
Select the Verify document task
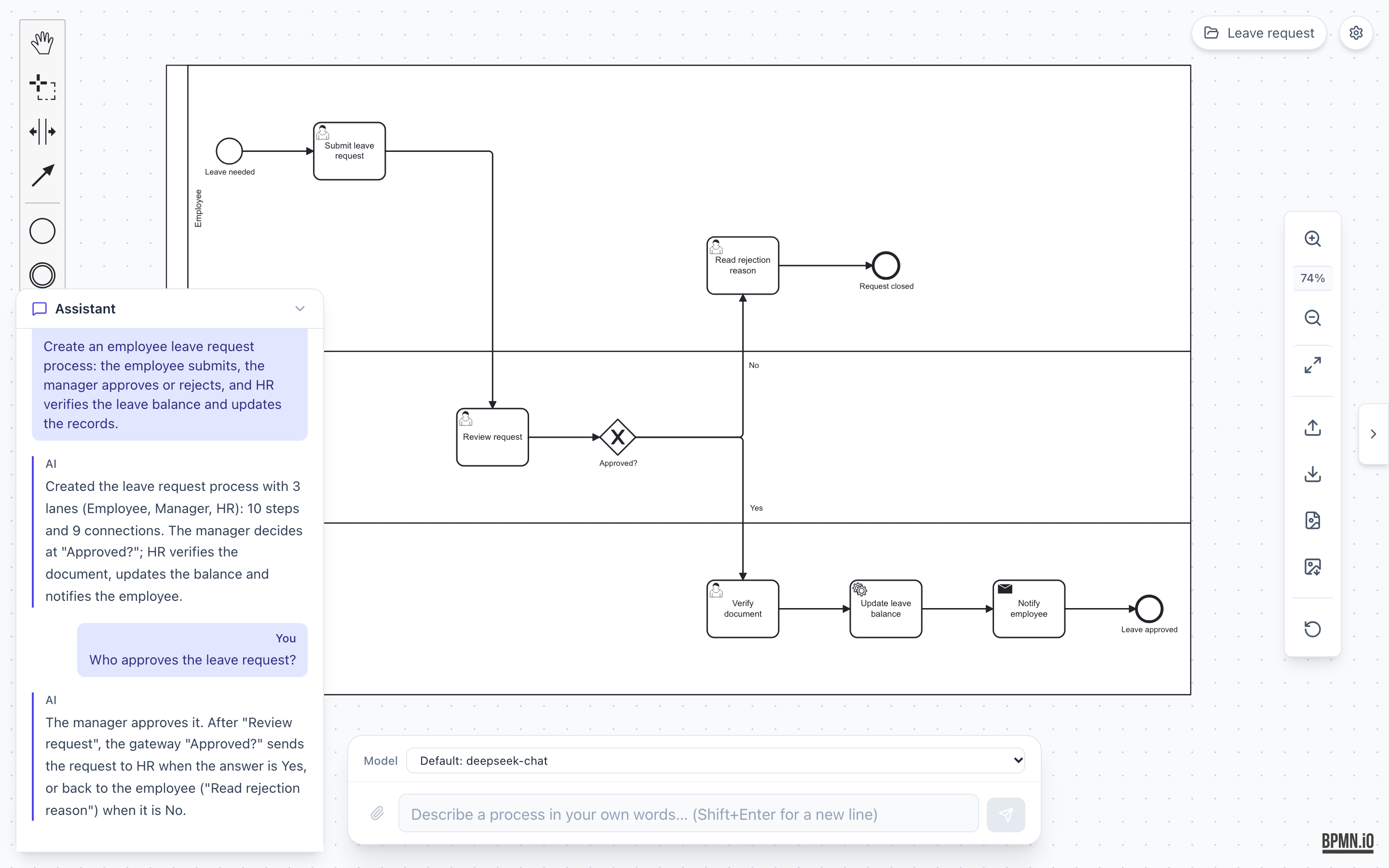point(743,609)
